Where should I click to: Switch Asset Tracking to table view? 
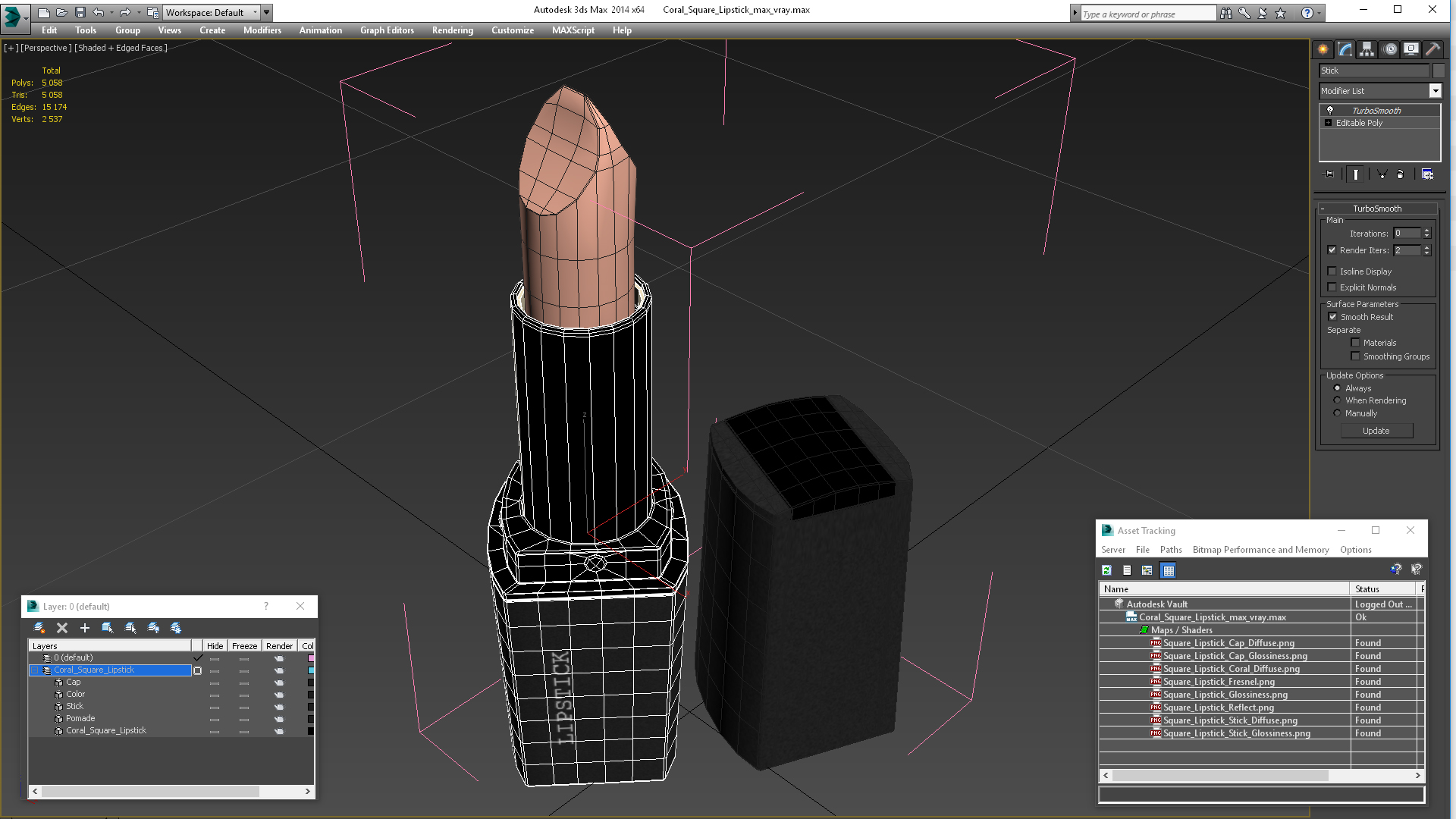click(x=1168, y=570)
